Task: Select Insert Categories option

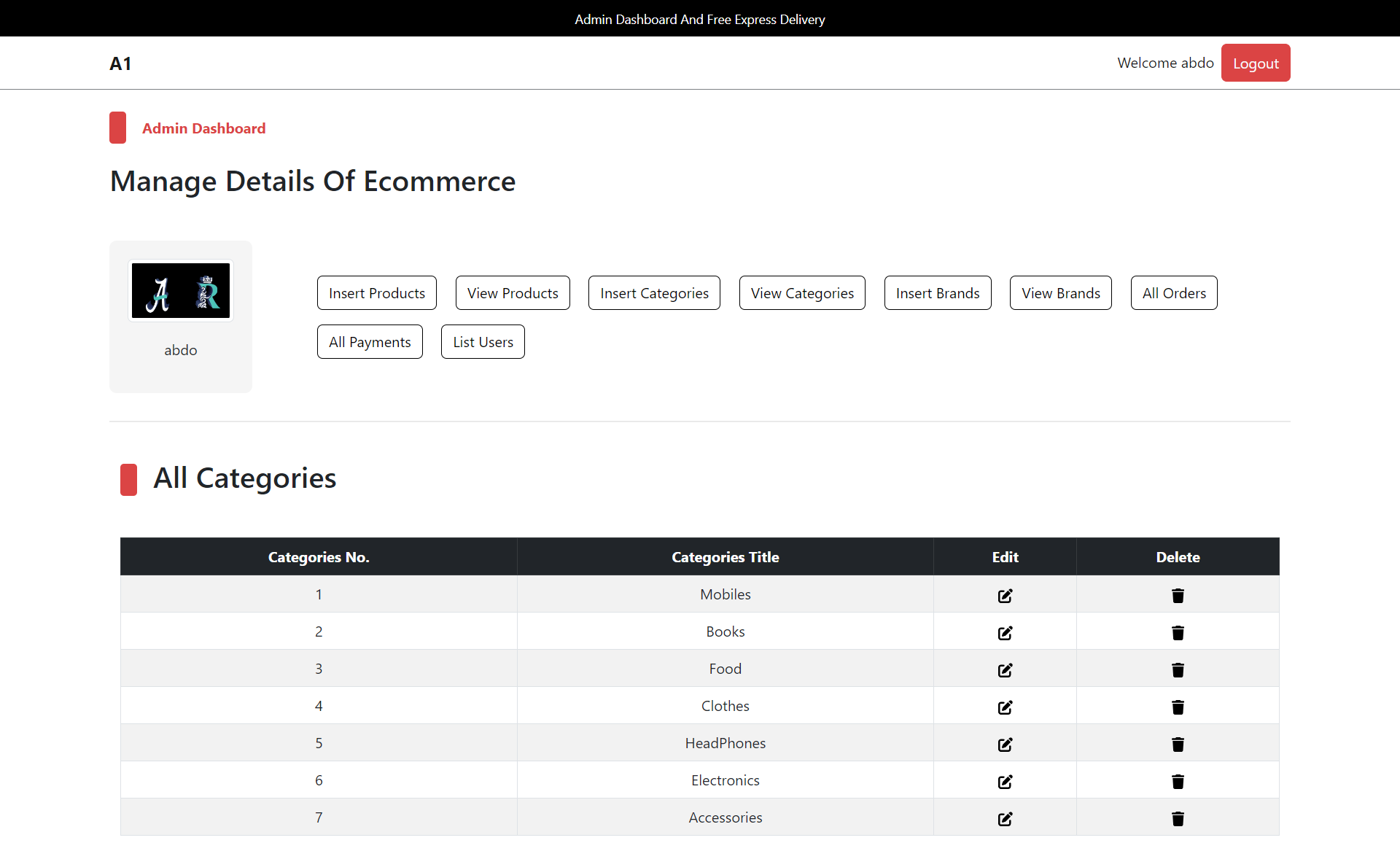Action: click(654, 293)
